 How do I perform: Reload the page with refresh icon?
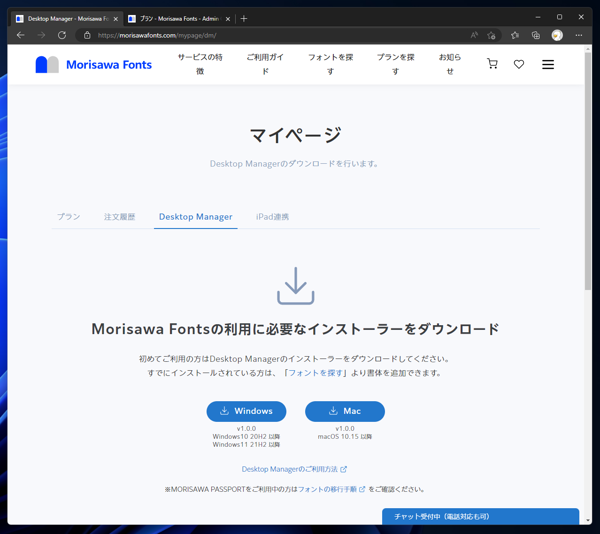62,35
